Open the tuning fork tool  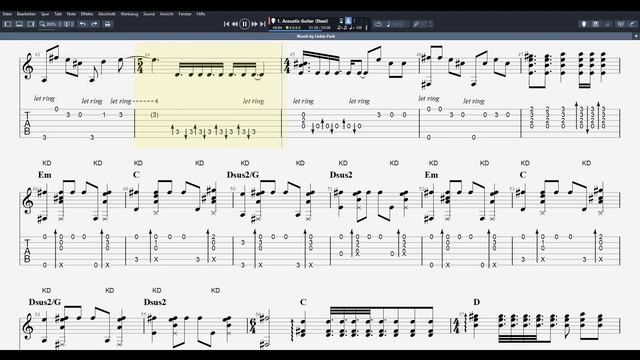point(416,24)
